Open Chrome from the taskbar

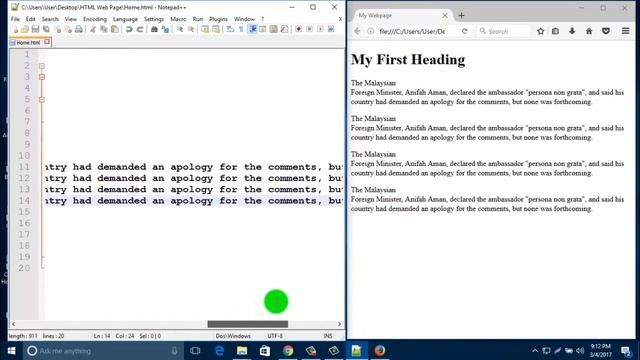(x=288, y=351)
